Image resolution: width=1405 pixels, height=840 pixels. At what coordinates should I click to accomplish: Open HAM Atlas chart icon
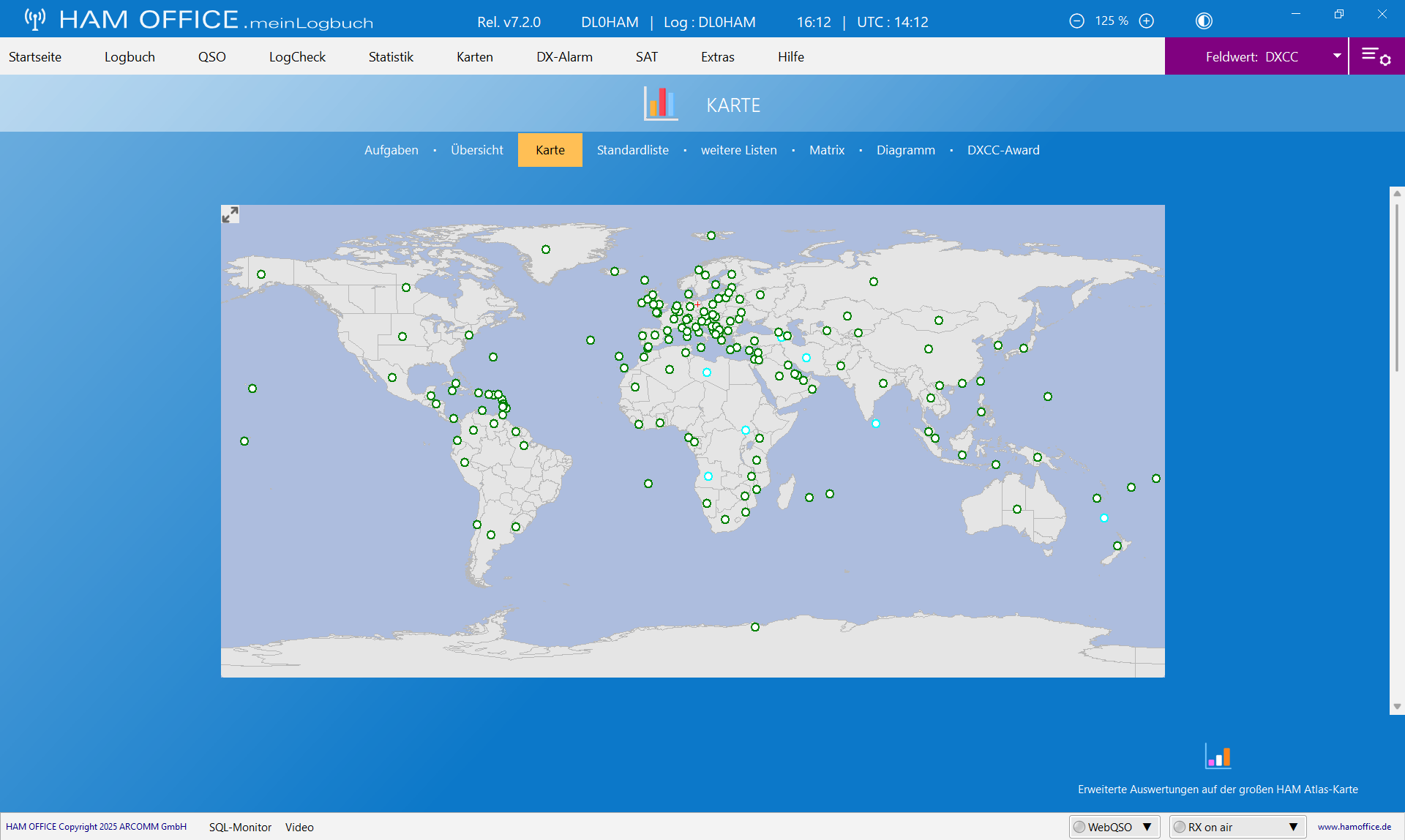coord(1218,757)
